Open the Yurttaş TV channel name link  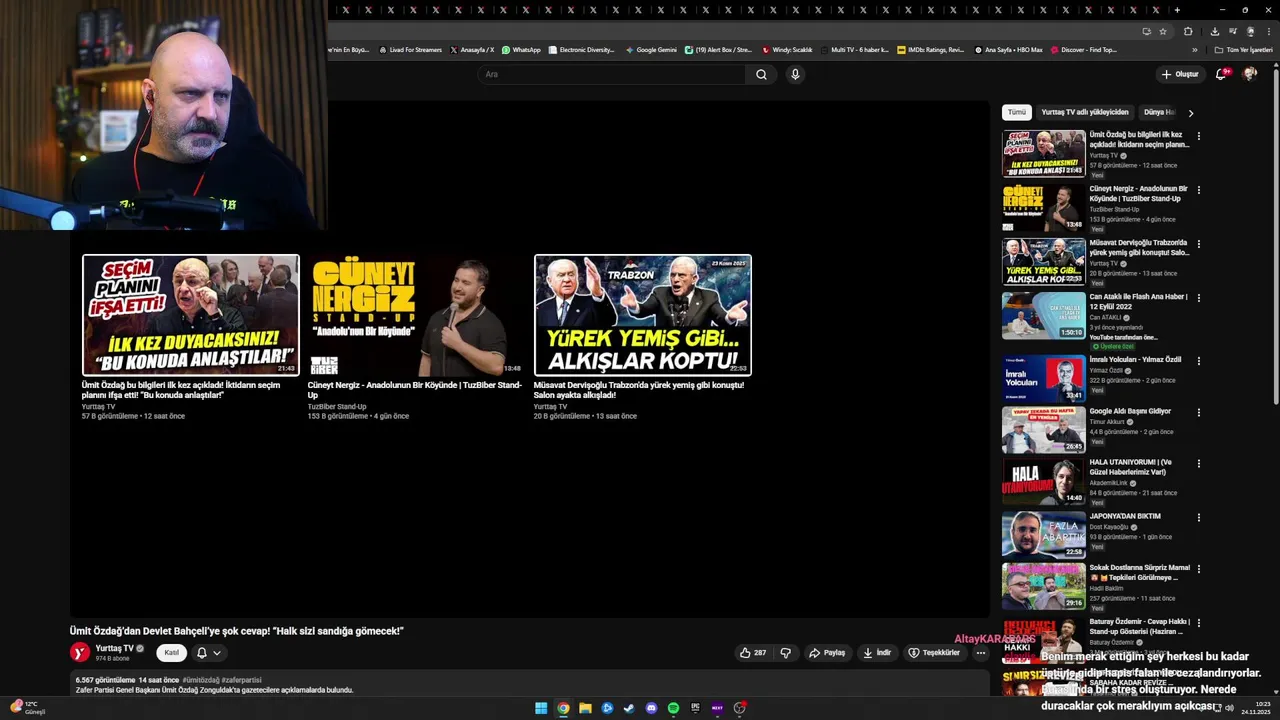114,648
